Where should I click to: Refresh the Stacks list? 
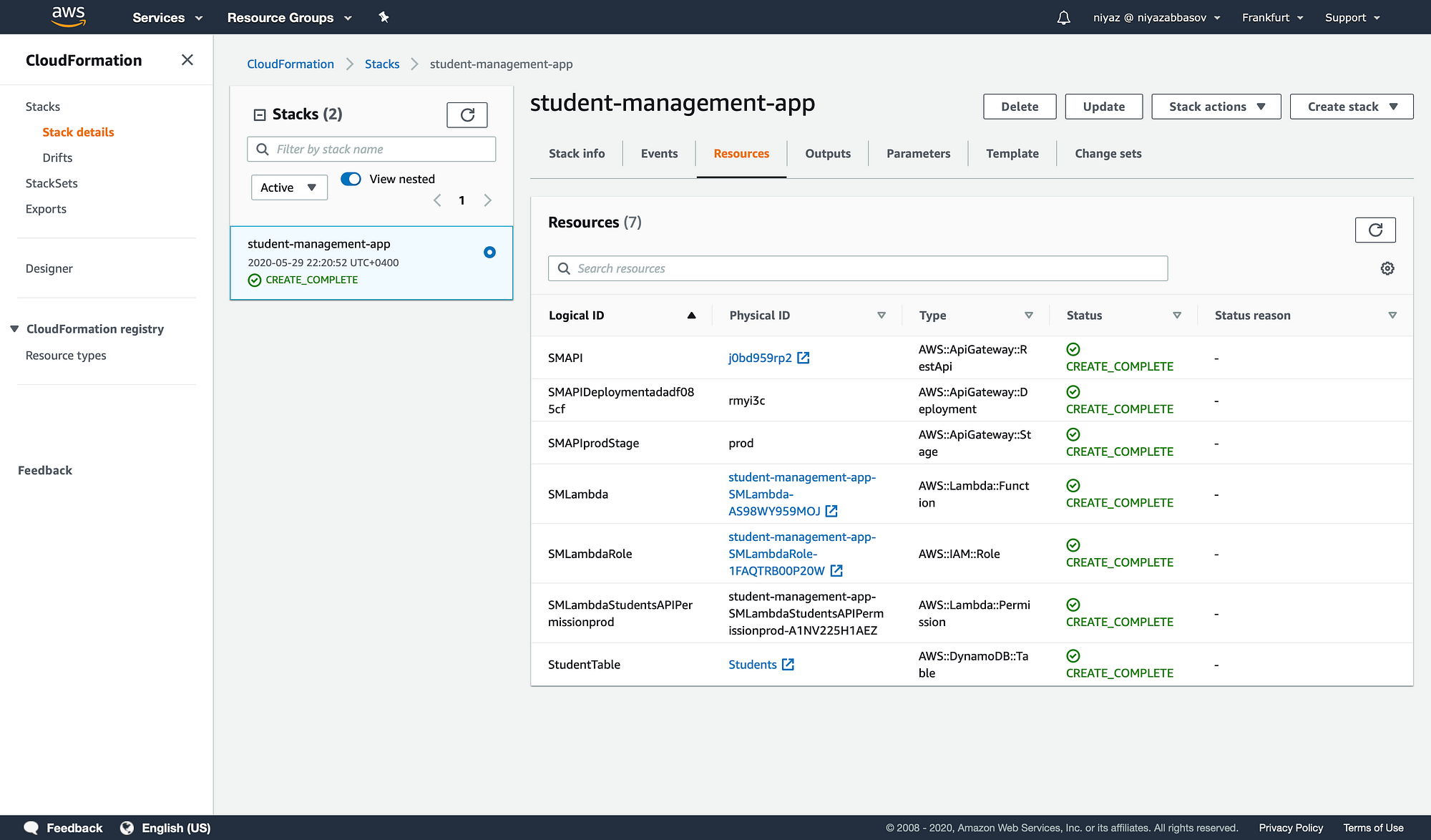467,114
